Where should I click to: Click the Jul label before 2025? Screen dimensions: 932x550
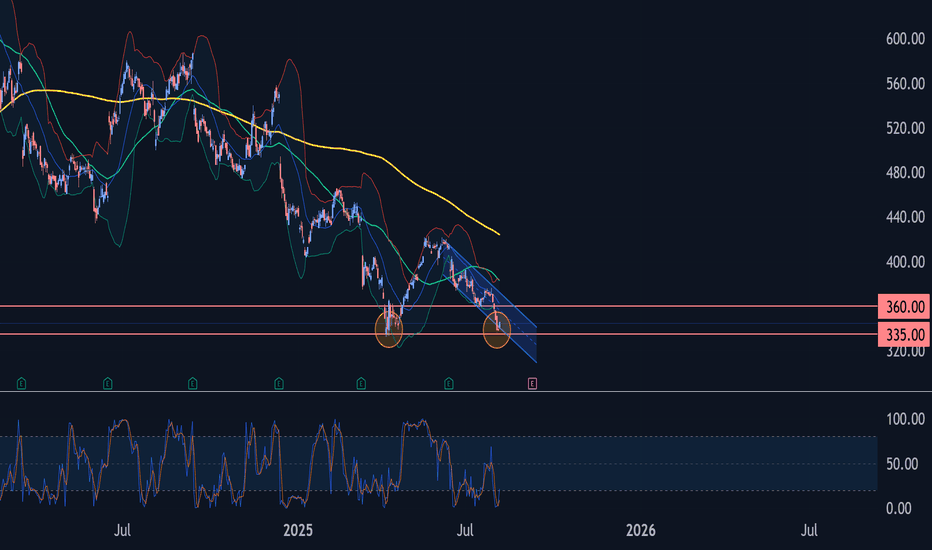pyautogui.click(x=122, y=530)
